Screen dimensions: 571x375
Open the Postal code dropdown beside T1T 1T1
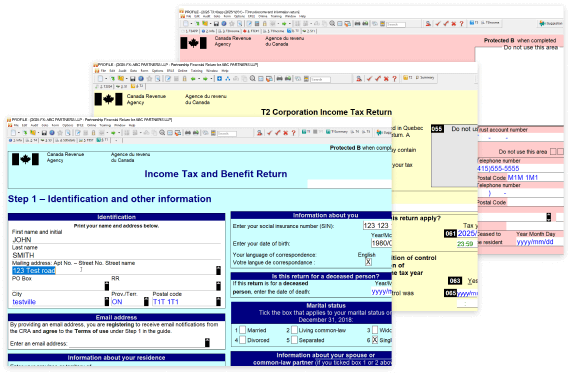tap(218, 301)
